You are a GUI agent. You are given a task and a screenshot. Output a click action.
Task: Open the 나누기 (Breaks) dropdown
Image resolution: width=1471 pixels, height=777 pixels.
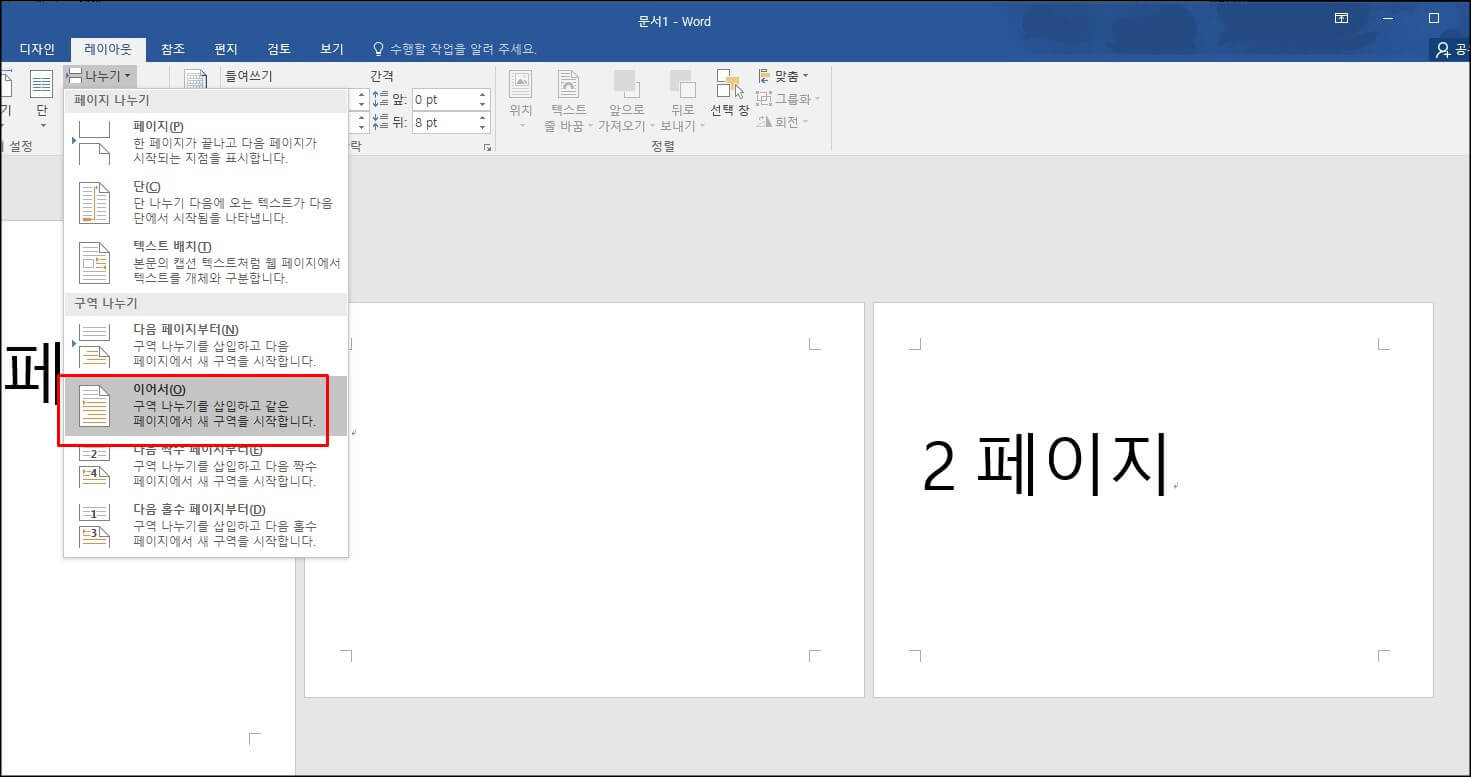99,74
